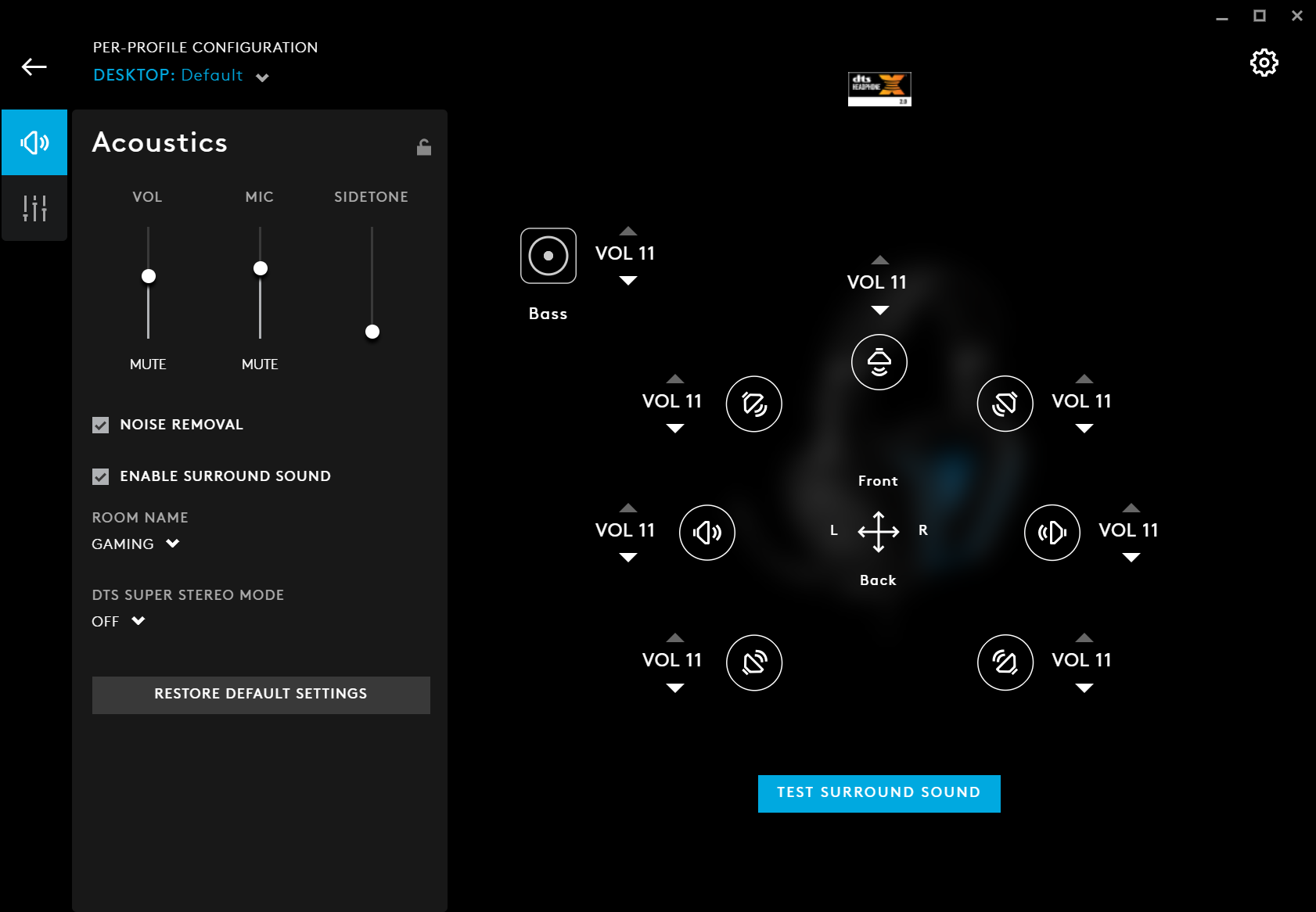Click the rear right speaker icon
Viewport: 1316px width, 912px height.
[x=1005, y=662]
